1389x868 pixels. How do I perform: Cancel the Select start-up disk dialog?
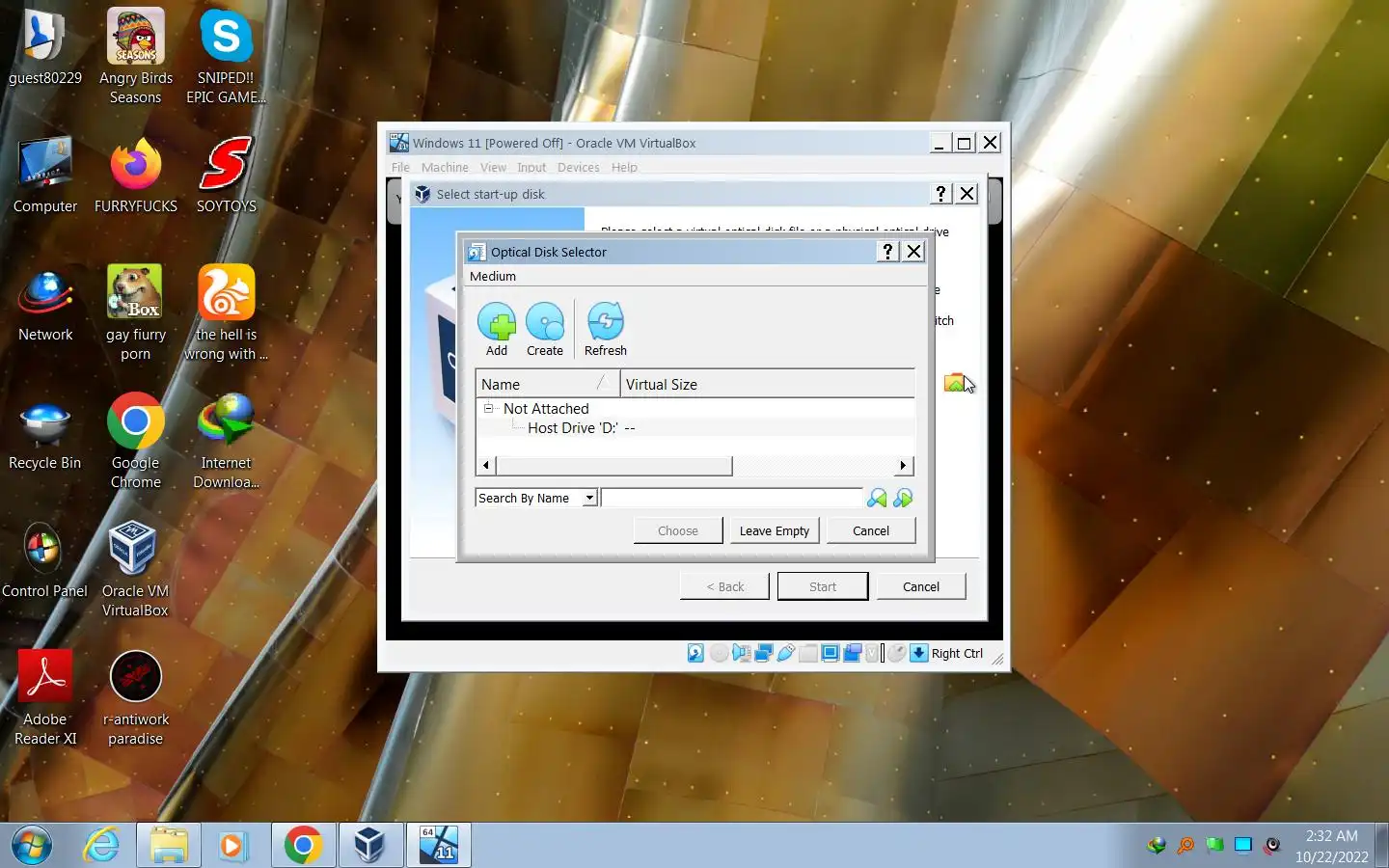pyautogui.click(x=921, y=586)
